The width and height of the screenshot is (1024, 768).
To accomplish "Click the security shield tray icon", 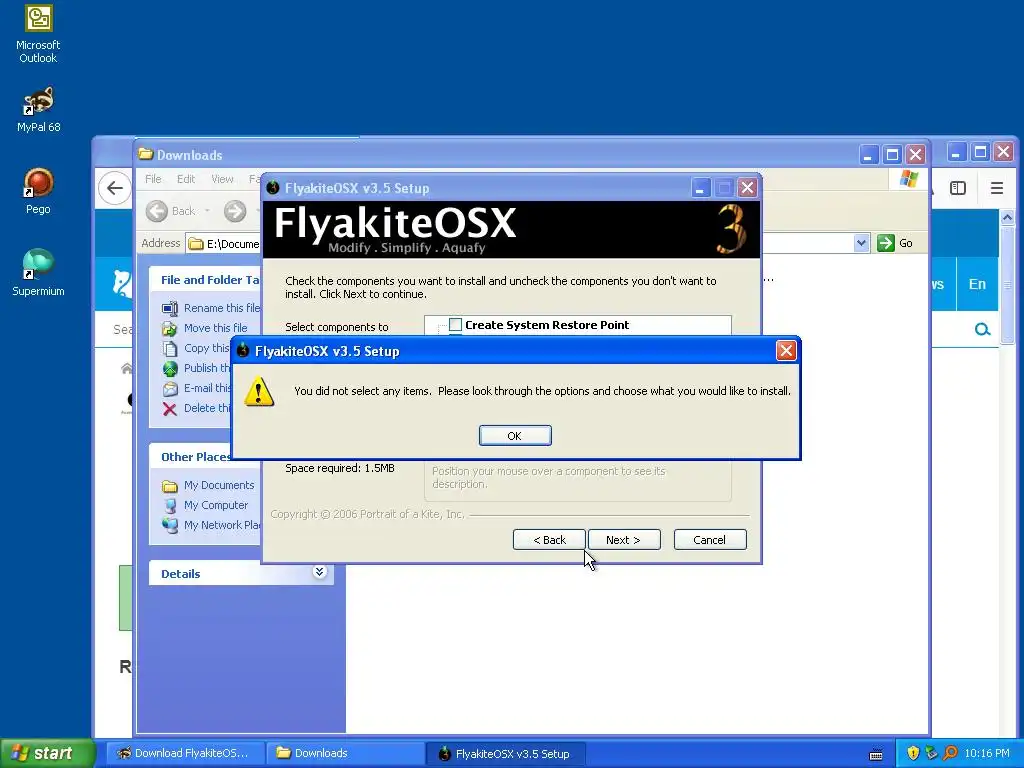I will [913, 753].
